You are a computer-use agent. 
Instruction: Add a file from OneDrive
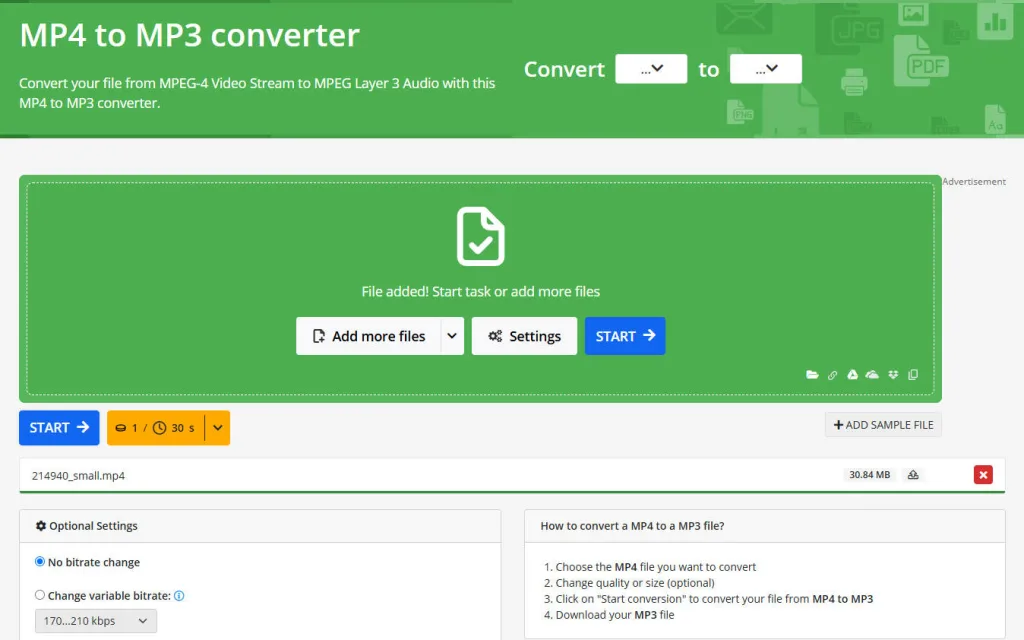[x=871, y=374]
